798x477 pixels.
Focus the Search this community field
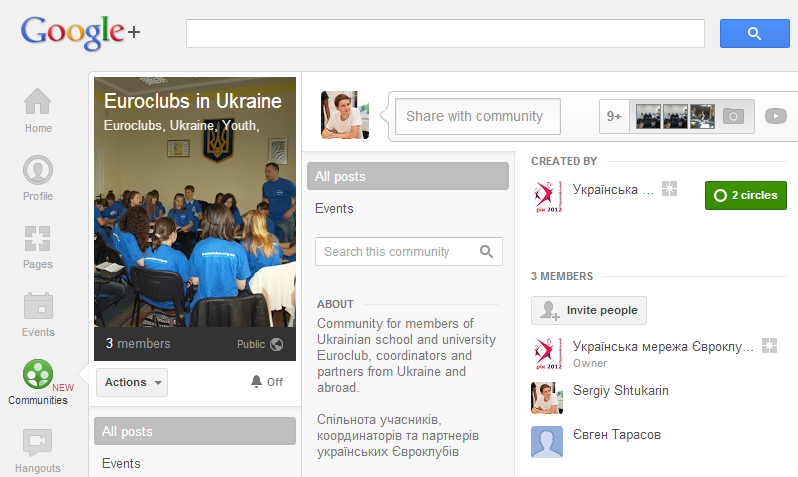(x=409, y=251)
